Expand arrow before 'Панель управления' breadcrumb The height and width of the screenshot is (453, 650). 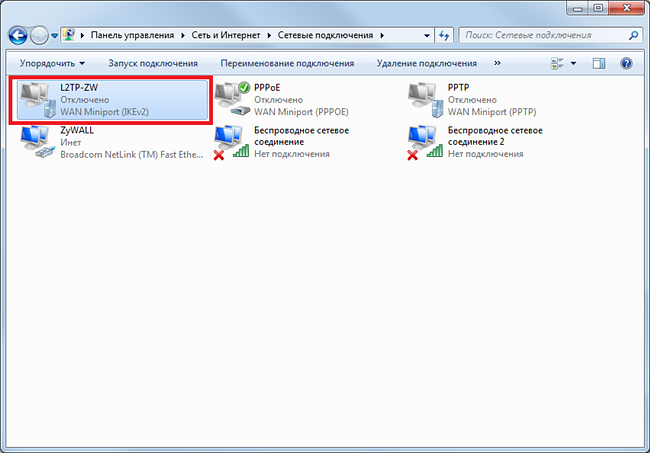point(82,36)
